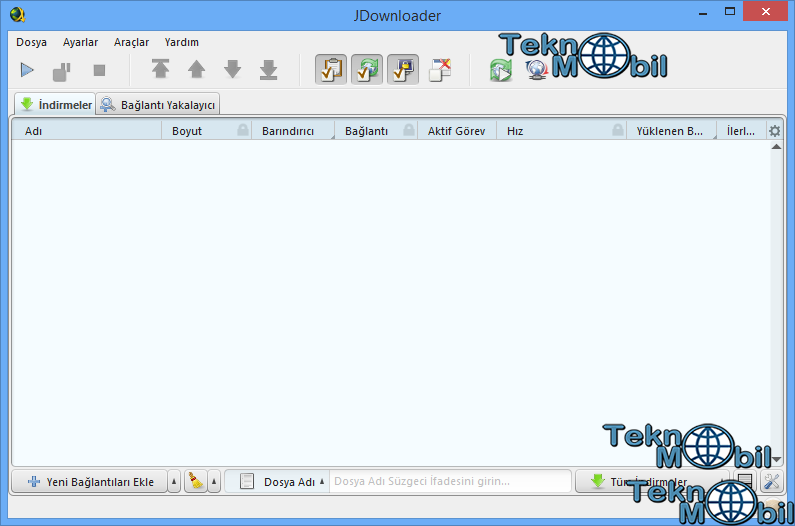Click scrollbar up arrow in table
795x526 pixels.
pos(776,147)
